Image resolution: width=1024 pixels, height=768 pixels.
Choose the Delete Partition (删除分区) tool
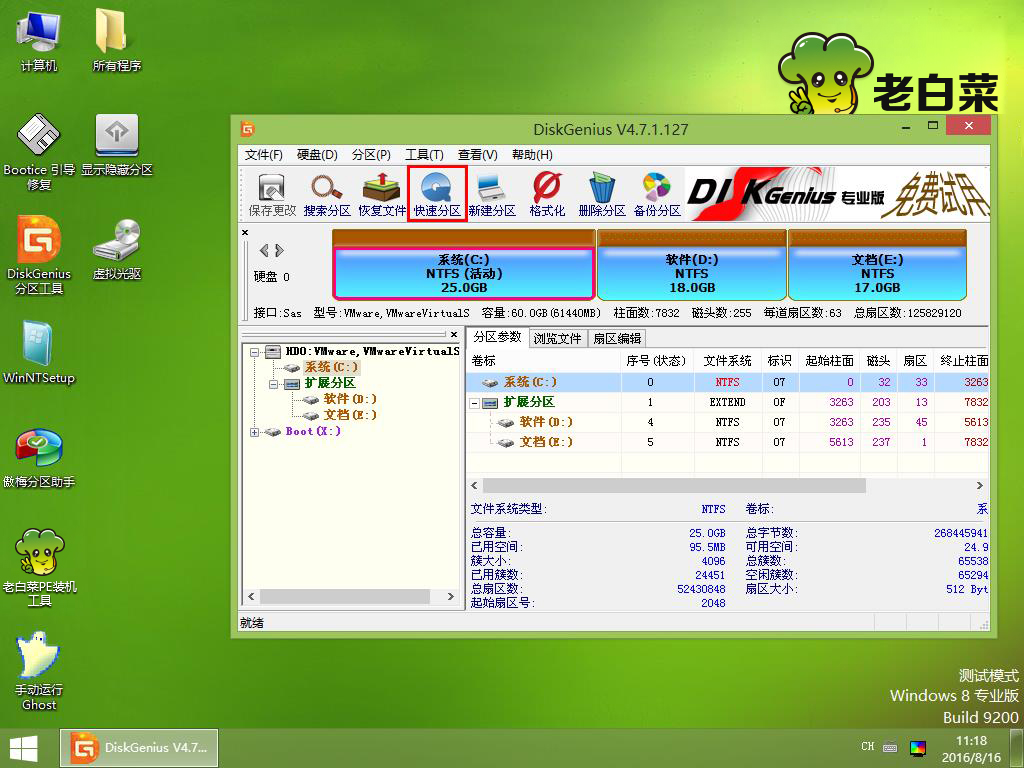coord(601,194)
